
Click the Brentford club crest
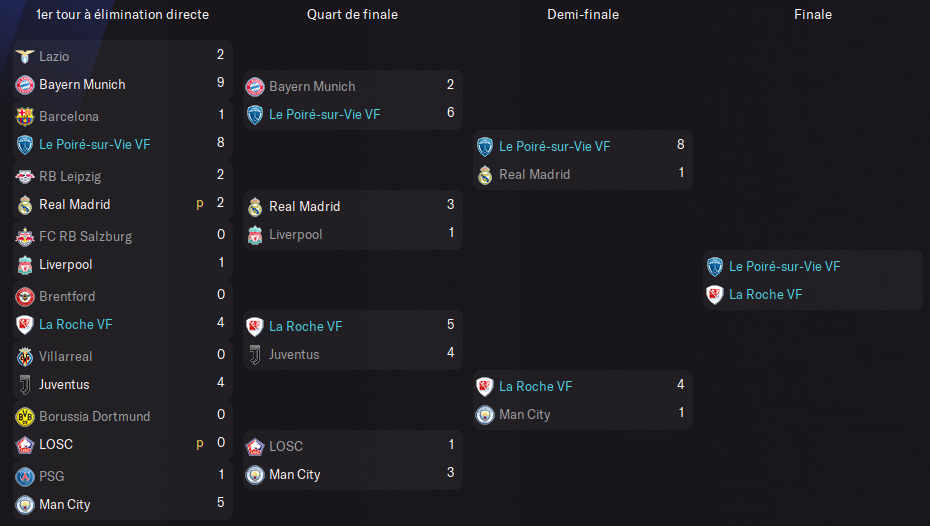coord(25,297)
